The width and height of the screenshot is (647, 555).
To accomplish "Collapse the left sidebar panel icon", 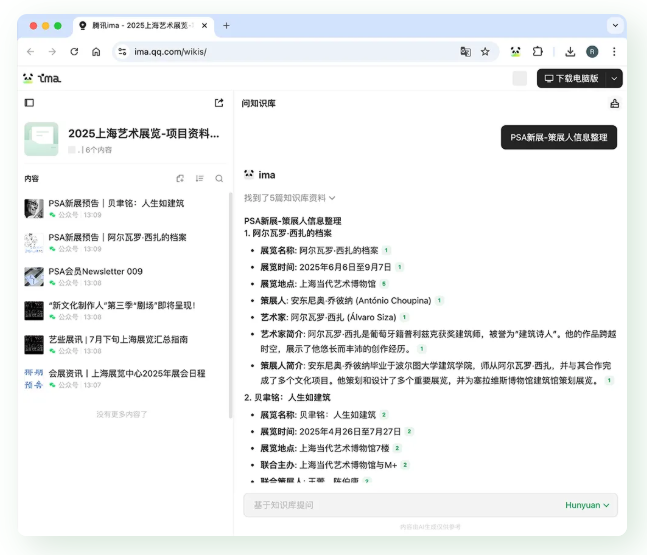I will point(29,103).
